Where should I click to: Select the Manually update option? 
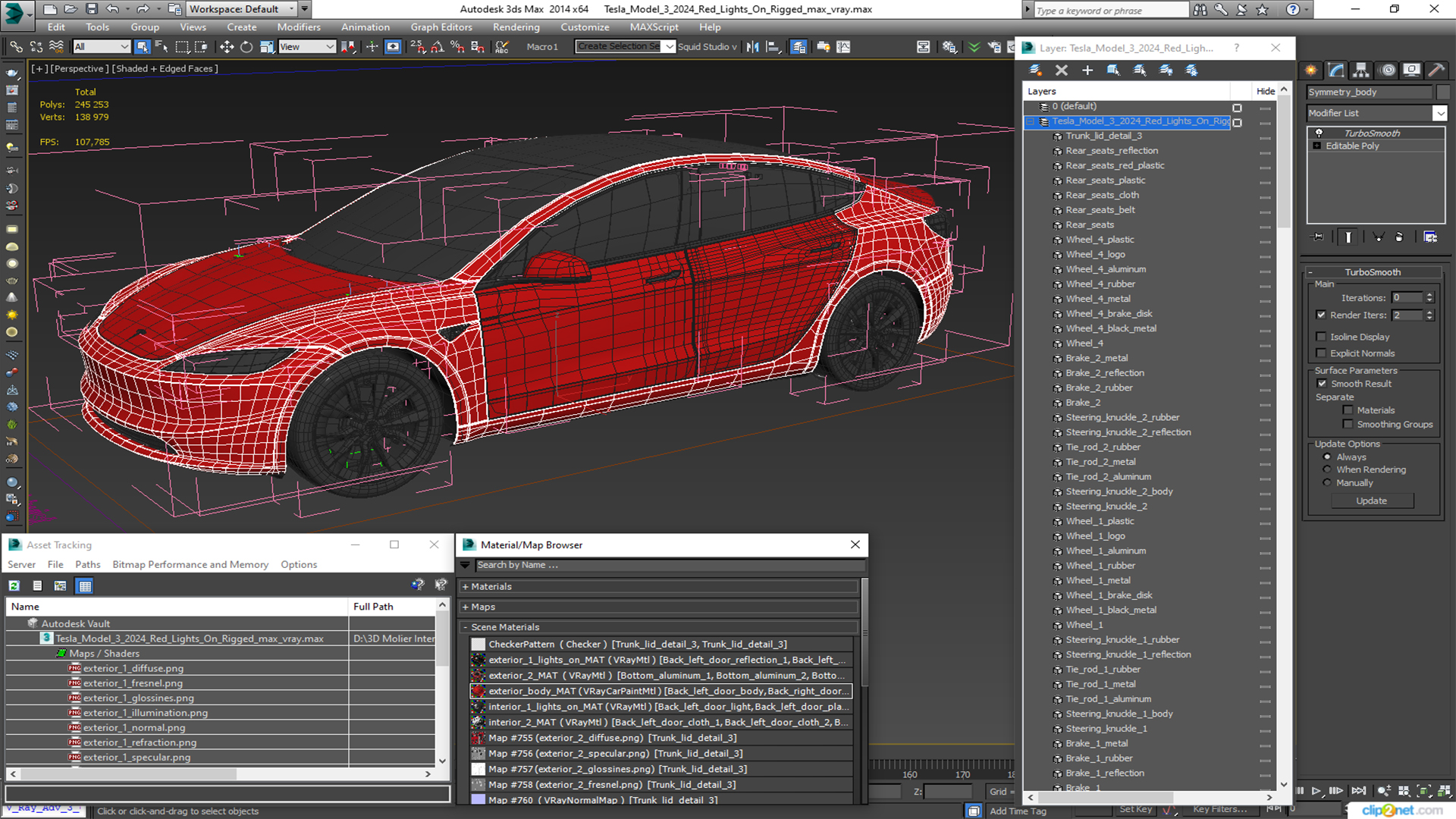point(1327,483)
